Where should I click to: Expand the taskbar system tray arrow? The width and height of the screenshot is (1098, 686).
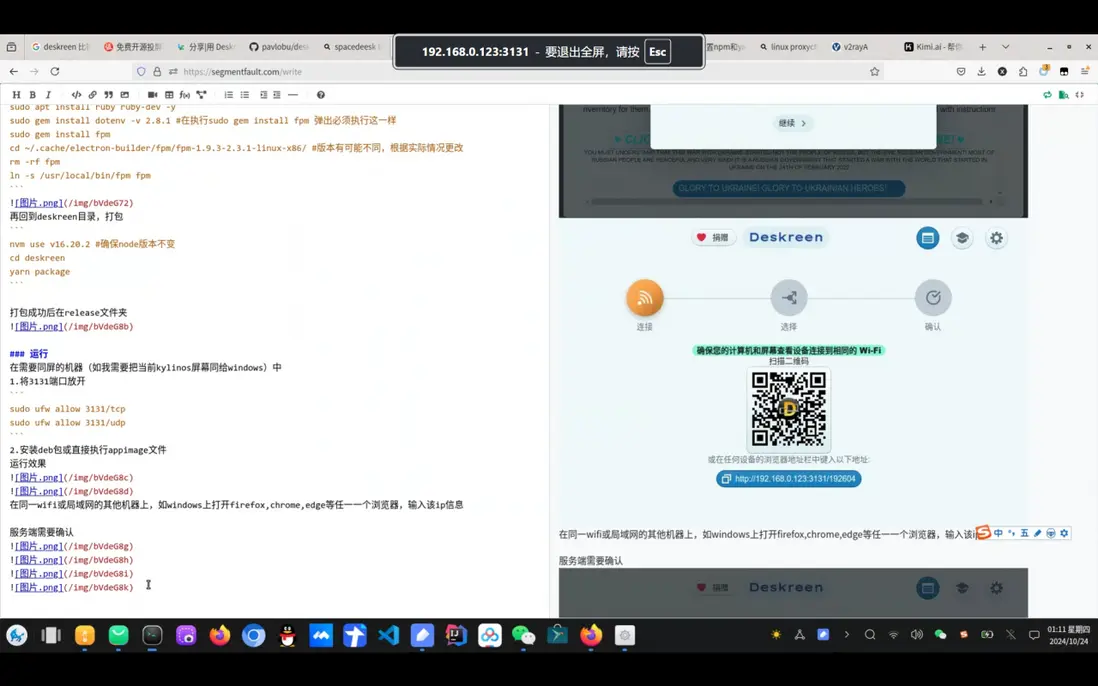[847, 634]
